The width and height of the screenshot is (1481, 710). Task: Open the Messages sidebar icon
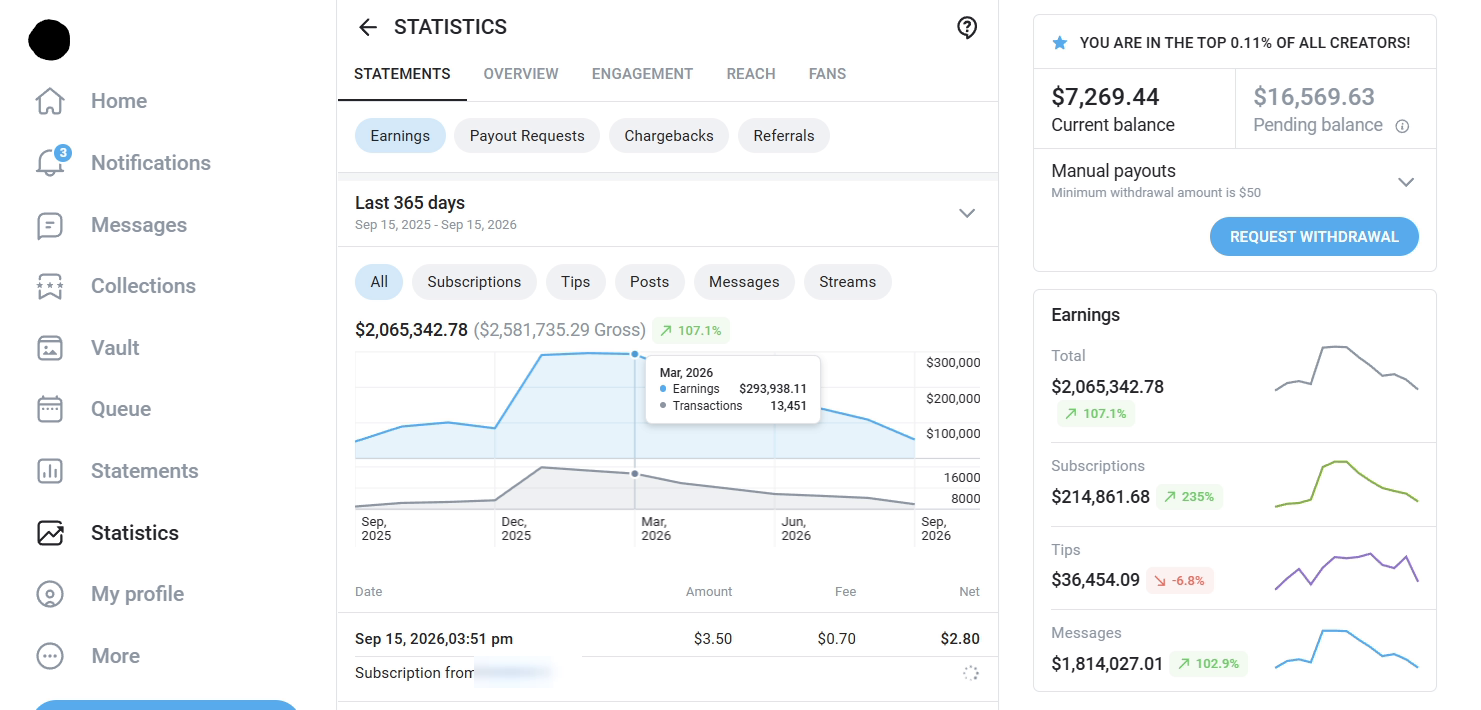(x=50, y=225)
